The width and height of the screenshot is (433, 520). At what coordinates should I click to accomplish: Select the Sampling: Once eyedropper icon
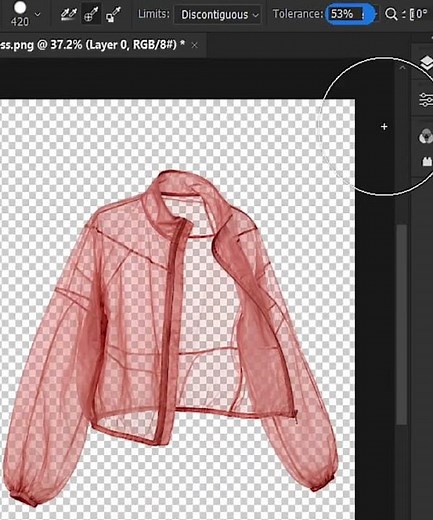click(x=91, y=14)
